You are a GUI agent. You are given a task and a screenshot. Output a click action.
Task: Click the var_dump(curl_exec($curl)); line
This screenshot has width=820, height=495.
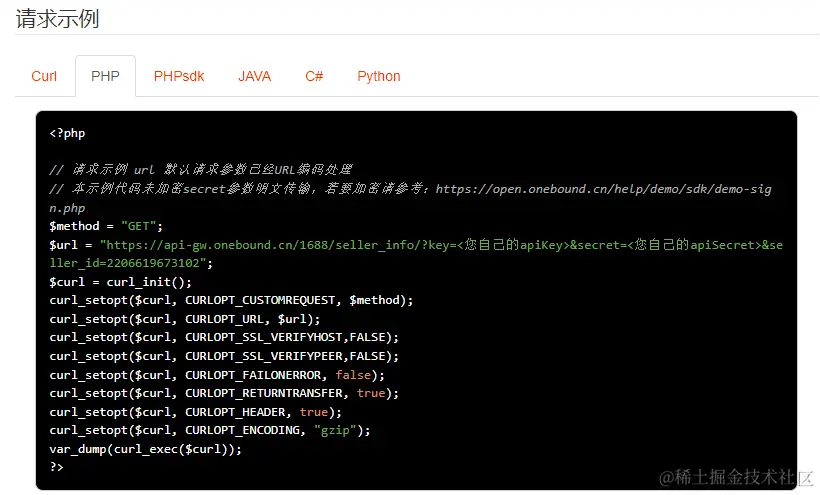click(145, 449)
